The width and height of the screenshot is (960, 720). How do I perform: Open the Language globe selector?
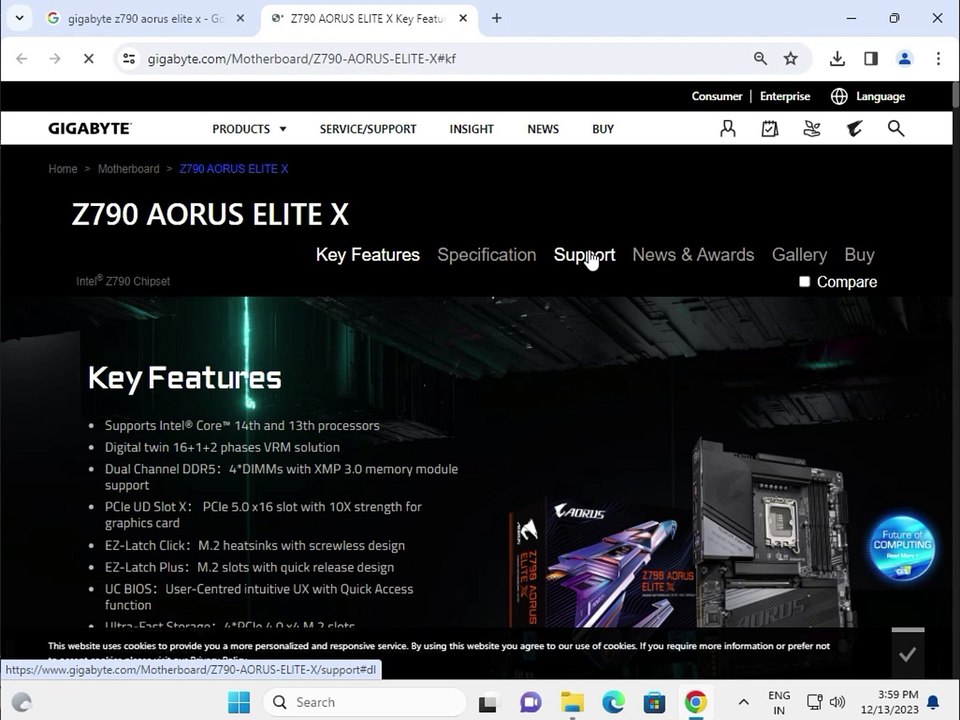point(868,96)
